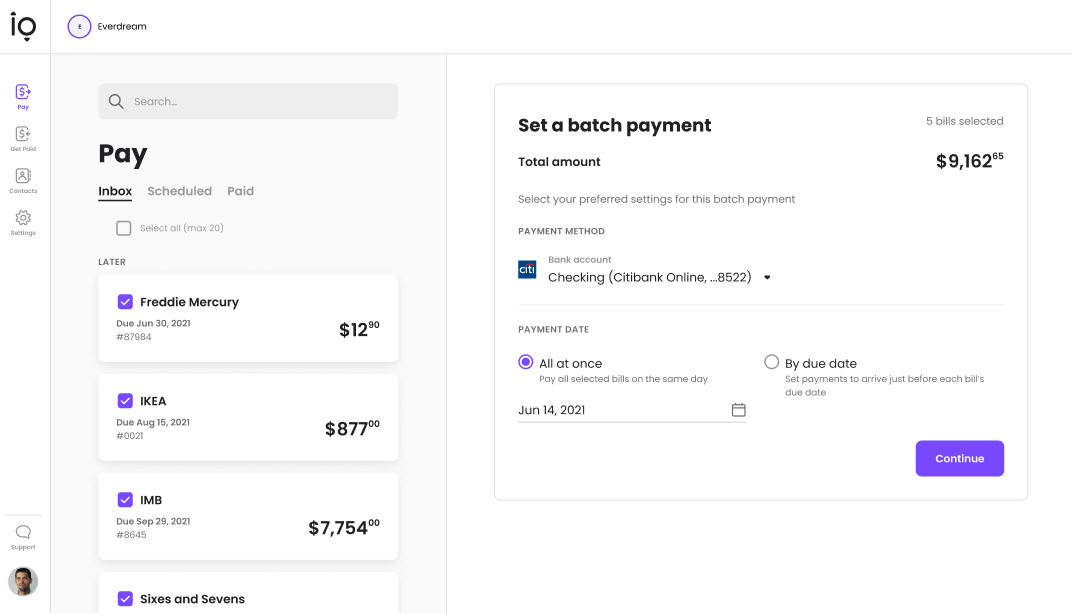Click the user profile avatar photo
This screenshot has width=1072, height=613.
pyautogui.click(x=23, y=582)
